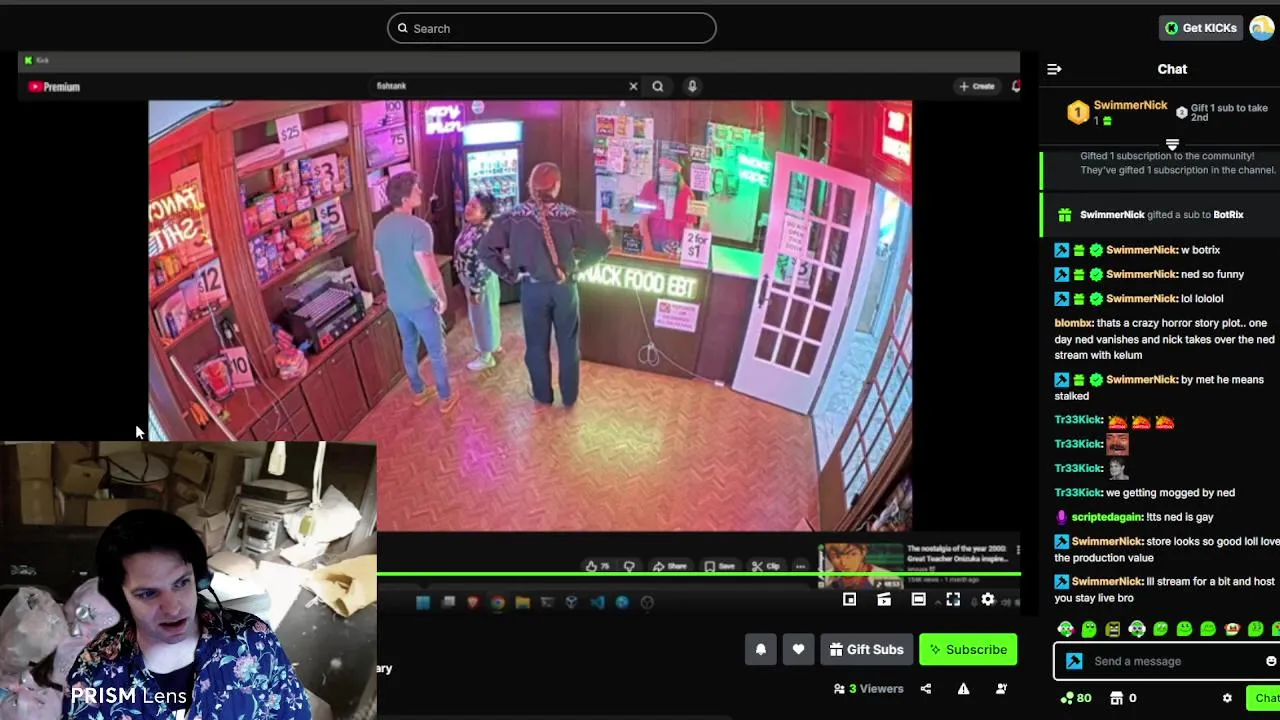Expand the pinned leaderboard chevron in chat
The height and width of the screenshot is (720, 1280).
[1172, 145]
